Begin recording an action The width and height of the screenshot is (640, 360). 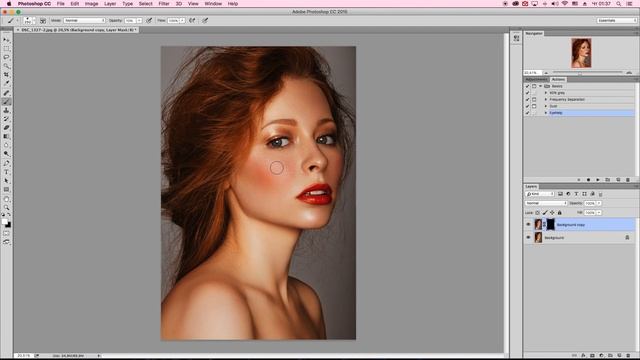click(588, 180)
